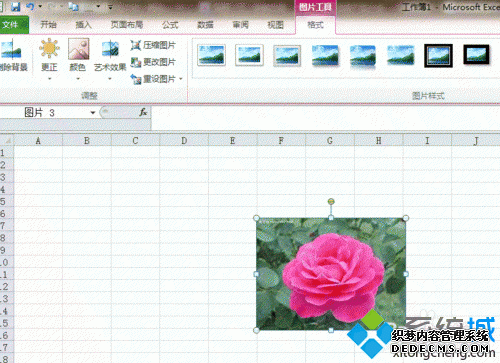
Task: Click the Remove Background (删除背景) icon
Action: coord(11,49)
